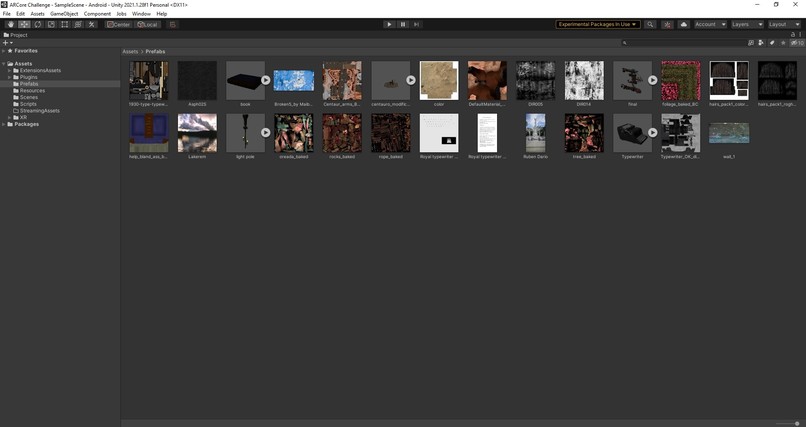
Task: Adjust the thumbnail size slider
Action: 788,423
